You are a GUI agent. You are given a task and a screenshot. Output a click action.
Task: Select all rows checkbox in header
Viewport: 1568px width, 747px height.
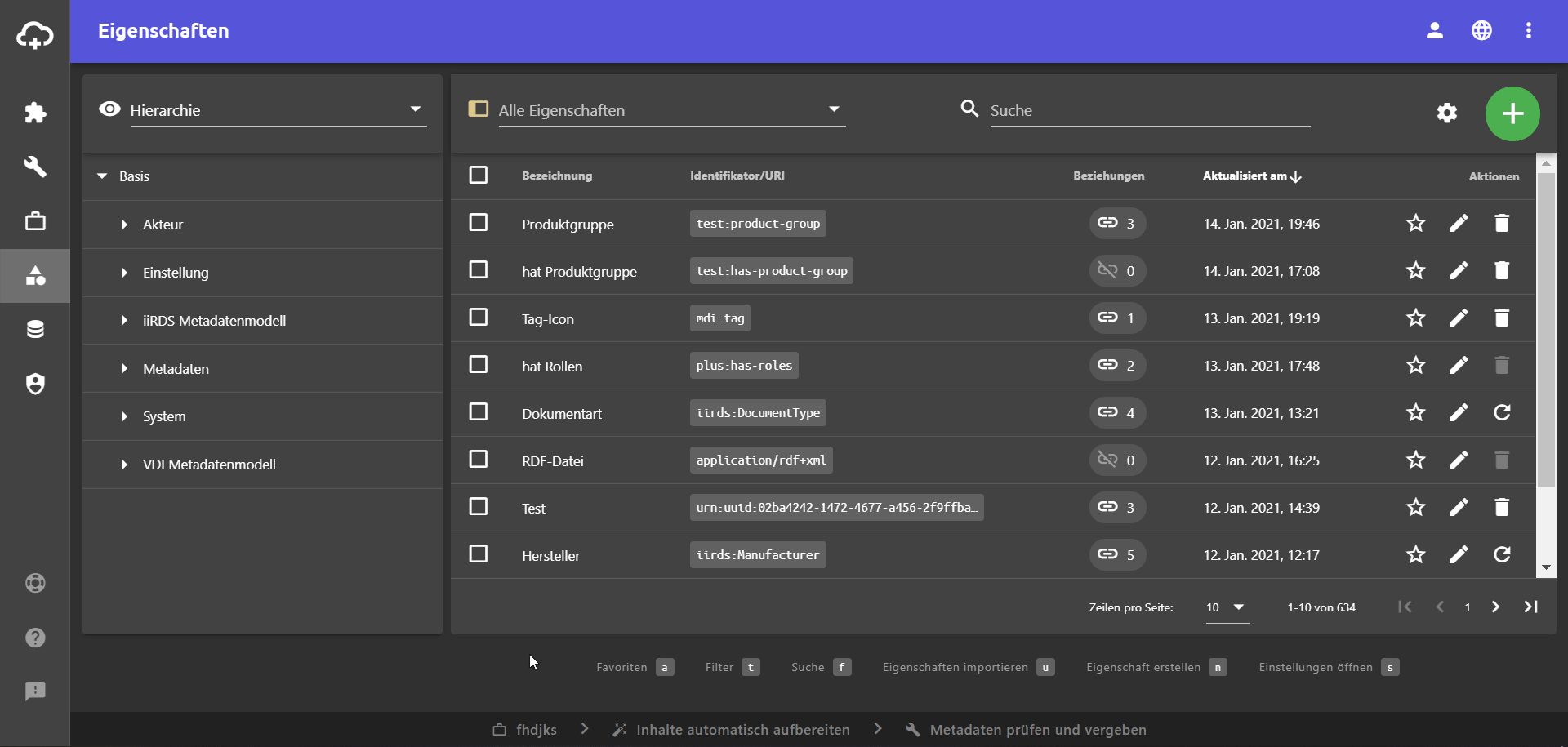tap(479, 175)
